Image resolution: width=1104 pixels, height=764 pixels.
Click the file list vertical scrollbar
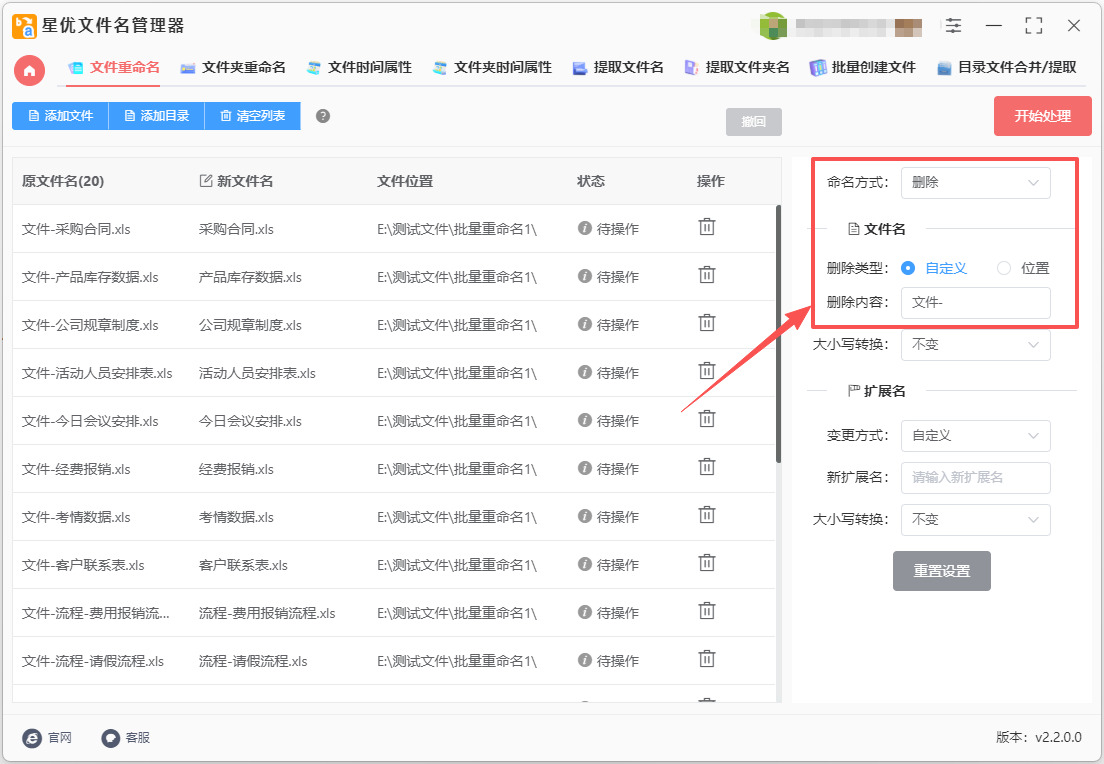coord(778,334)
